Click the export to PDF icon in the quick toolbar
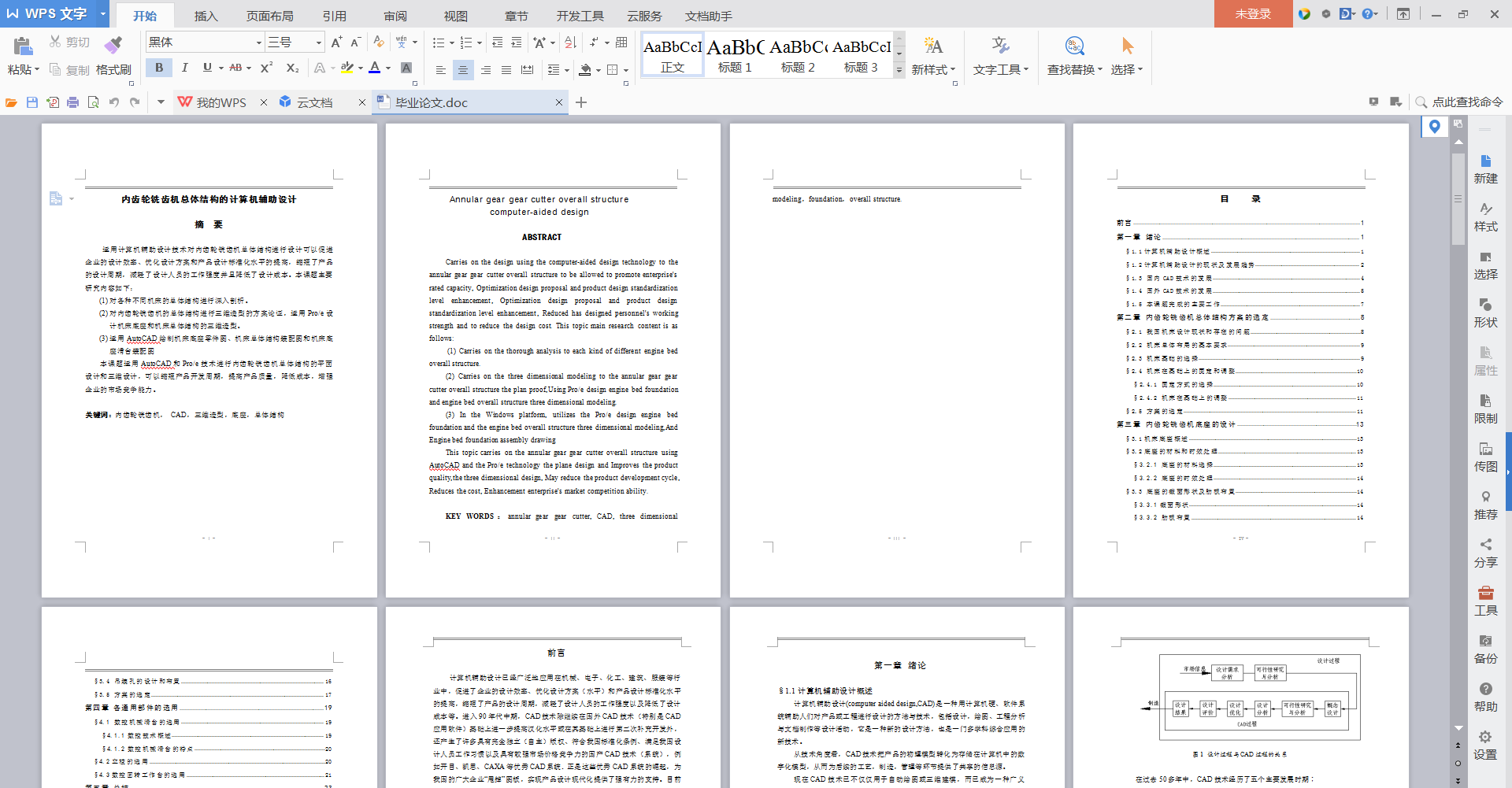 (53, 102)
